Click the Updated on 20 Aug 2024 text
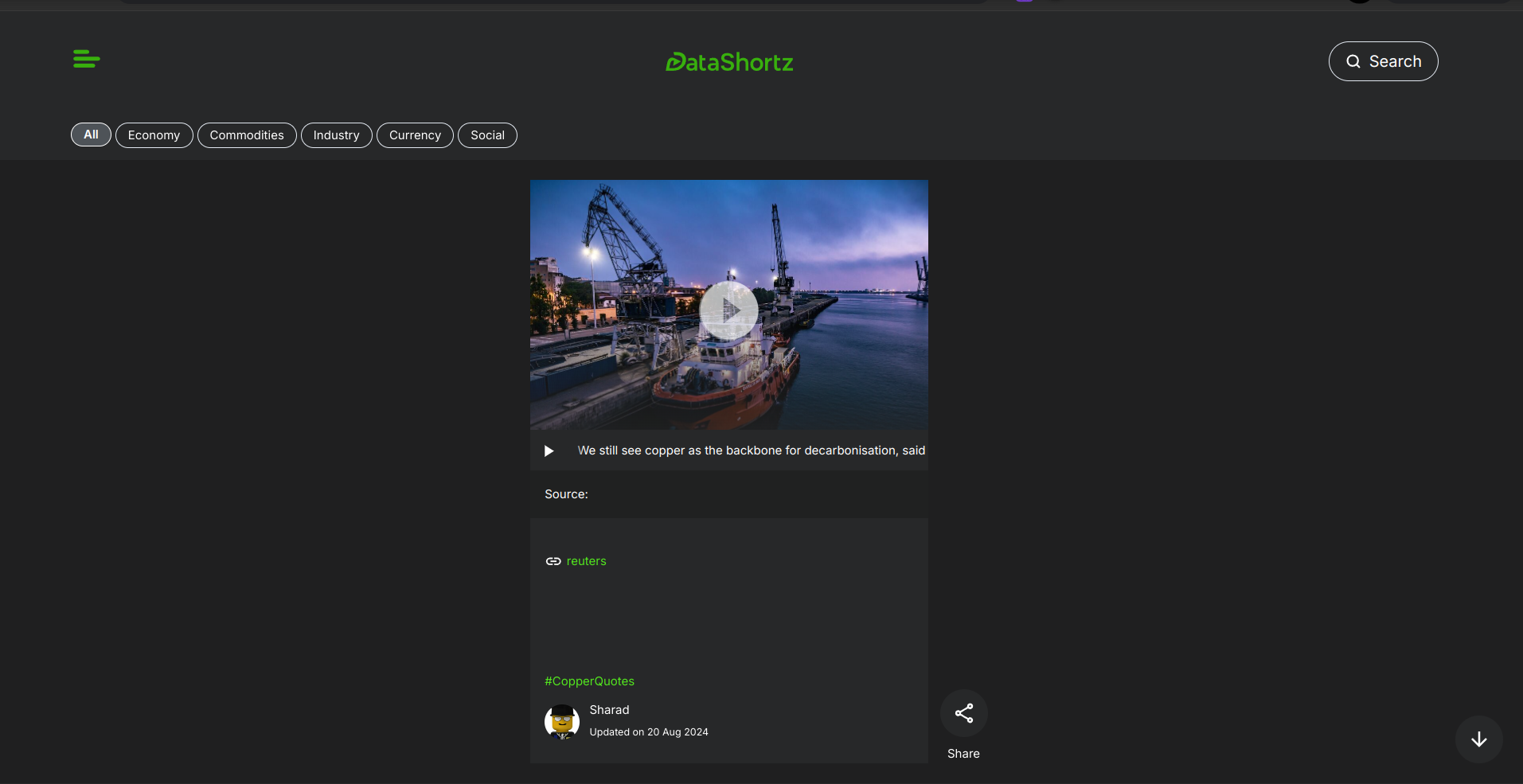Image resolution: width=1523 pixels, height=784 pixels. pyautogui.click(x=648, y=732)
